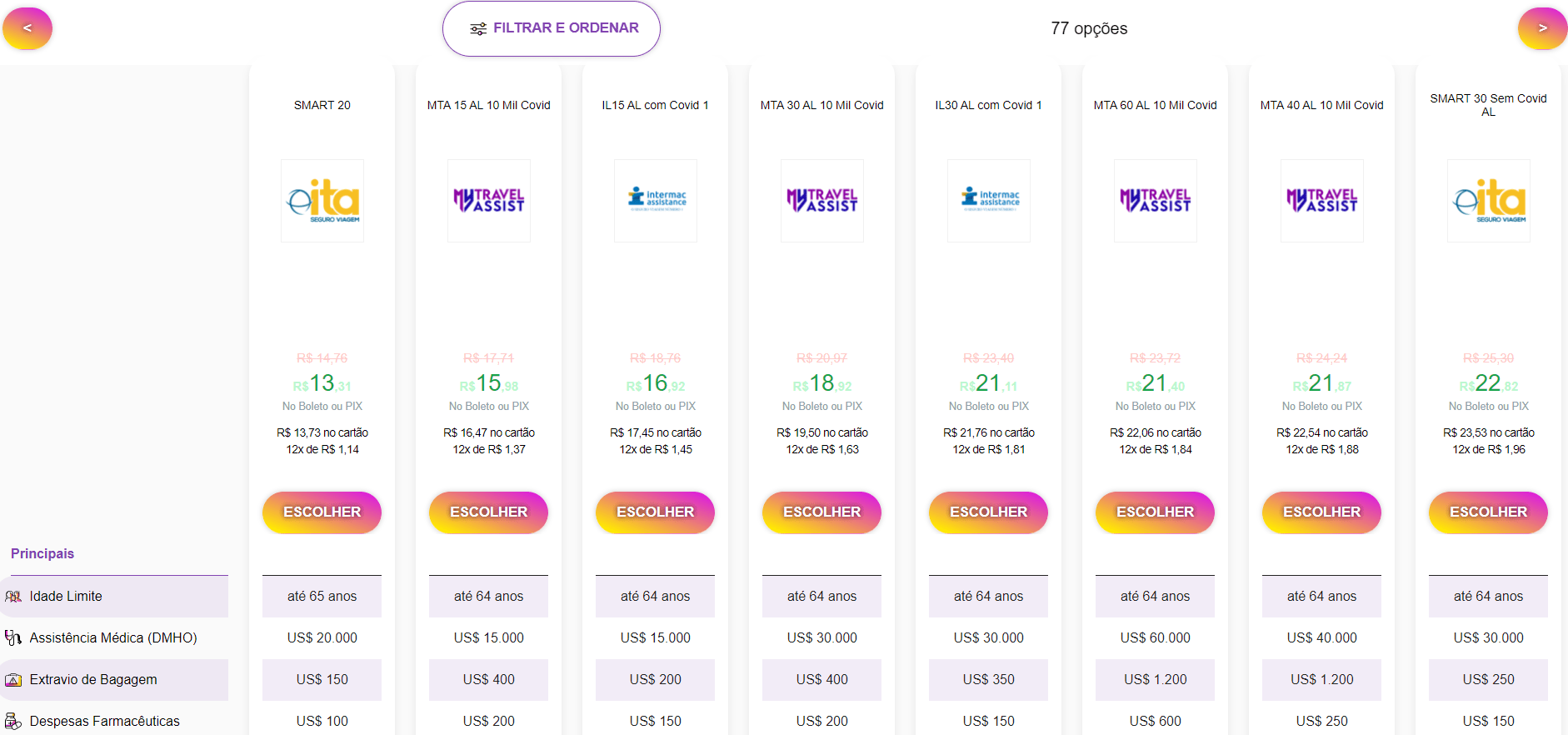The image size is (1568, 735).
Task: Click the R$ 22,82 price on SMART 30
Action: click(1489, 383)
